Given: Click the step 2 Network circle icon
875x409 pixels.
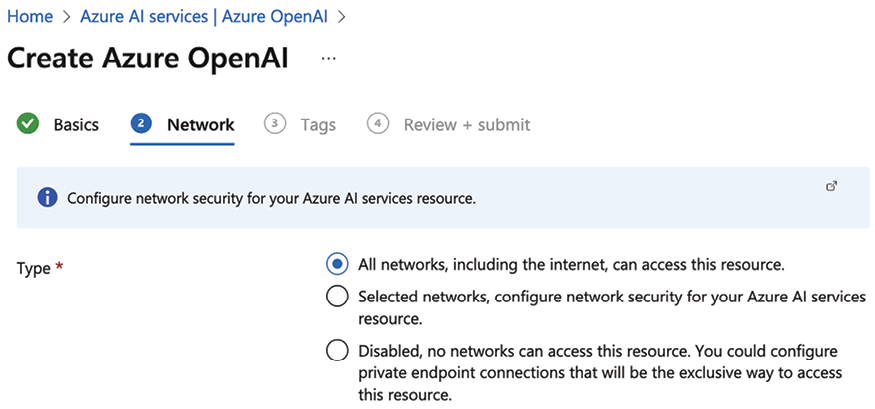Looking at the screenshot, I should (x=141, y=124).
